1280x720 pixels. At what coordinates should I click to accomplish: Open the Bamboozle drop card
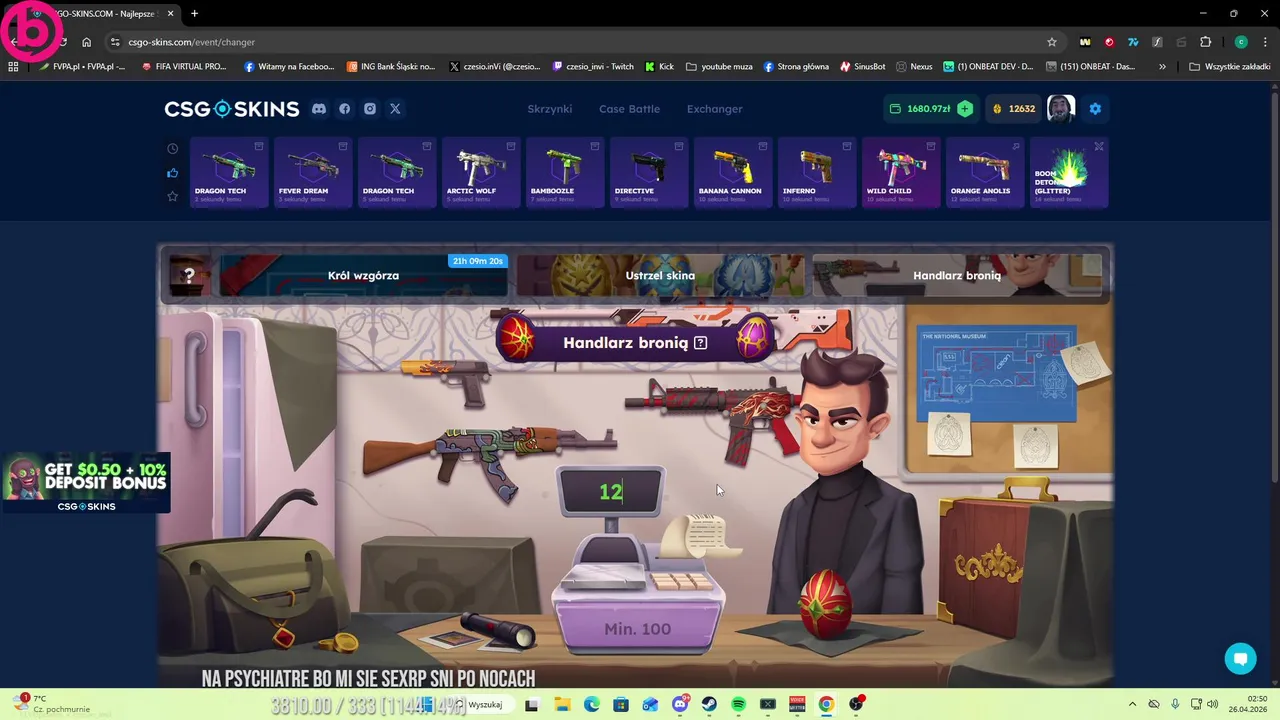(x=564, y=173)
